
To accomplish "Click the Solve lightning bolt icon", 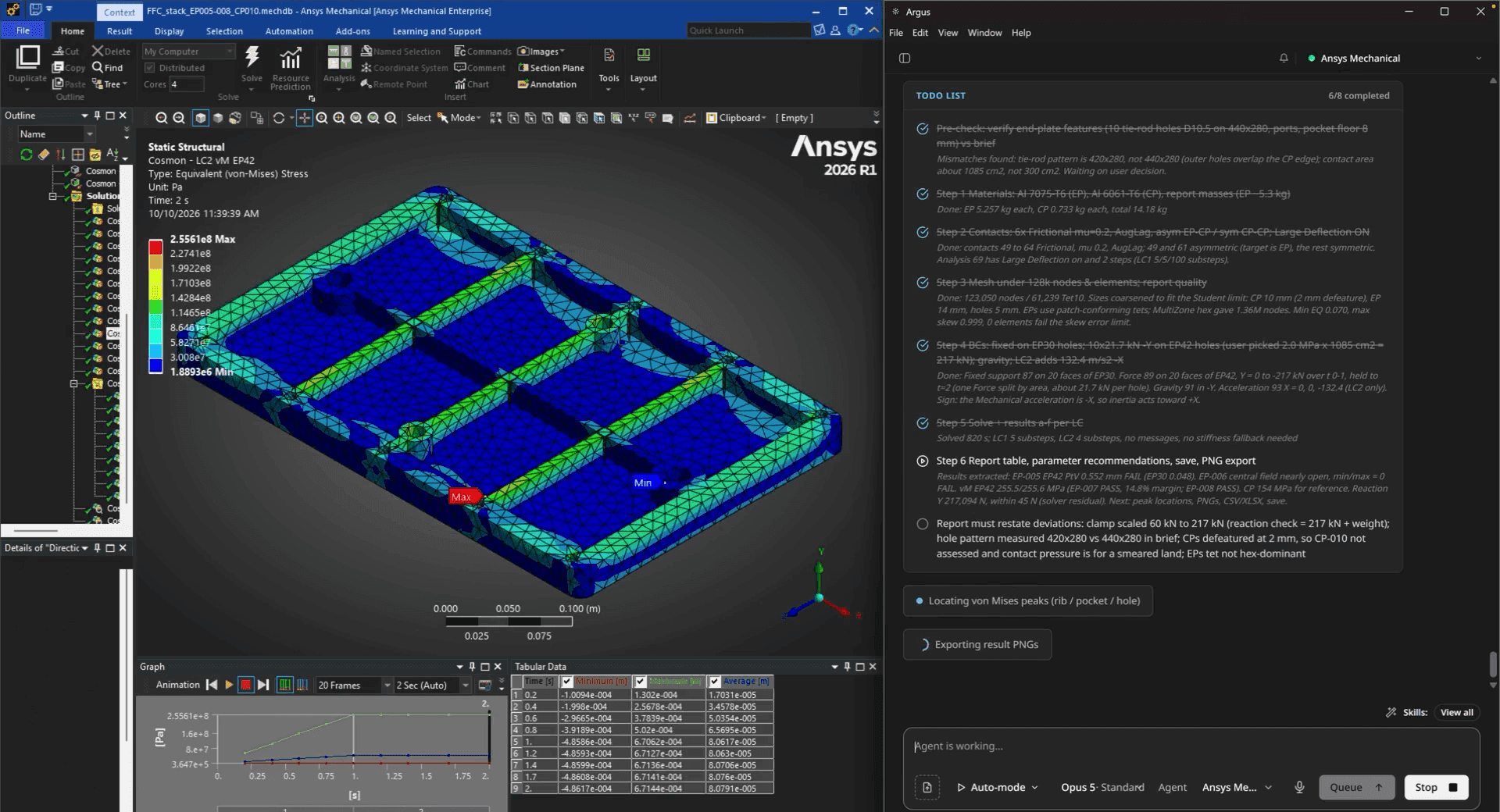I will 252,58.
